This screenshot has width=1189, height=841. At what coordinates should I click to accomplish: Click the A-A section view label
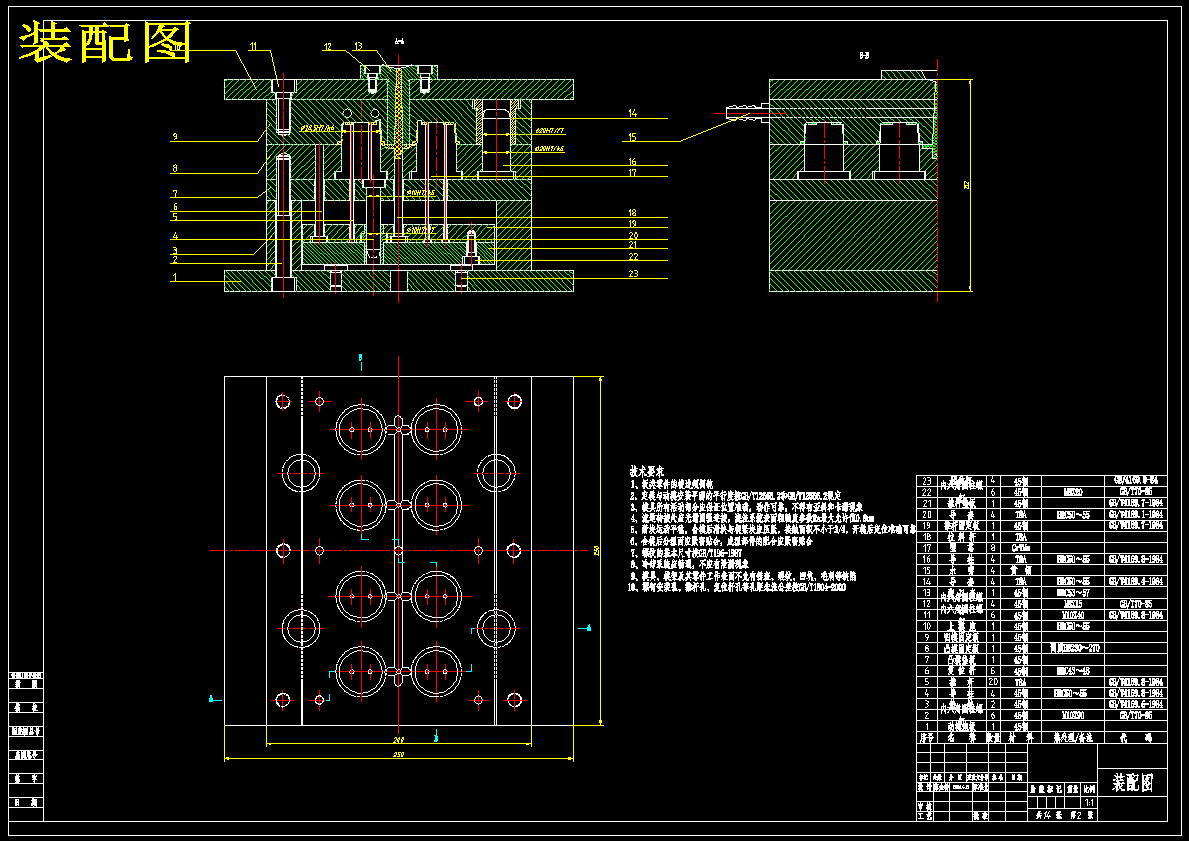(x=400, y=41)
